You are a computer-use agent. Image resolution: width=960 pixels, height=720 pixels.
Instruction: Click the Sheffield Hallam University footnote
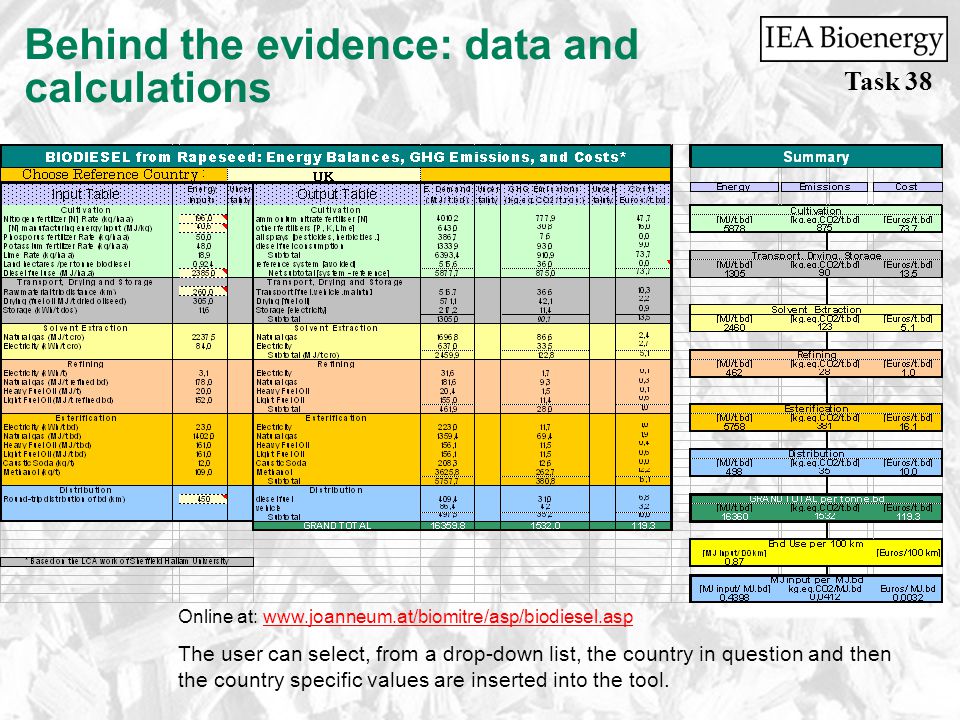pos(127,561)
